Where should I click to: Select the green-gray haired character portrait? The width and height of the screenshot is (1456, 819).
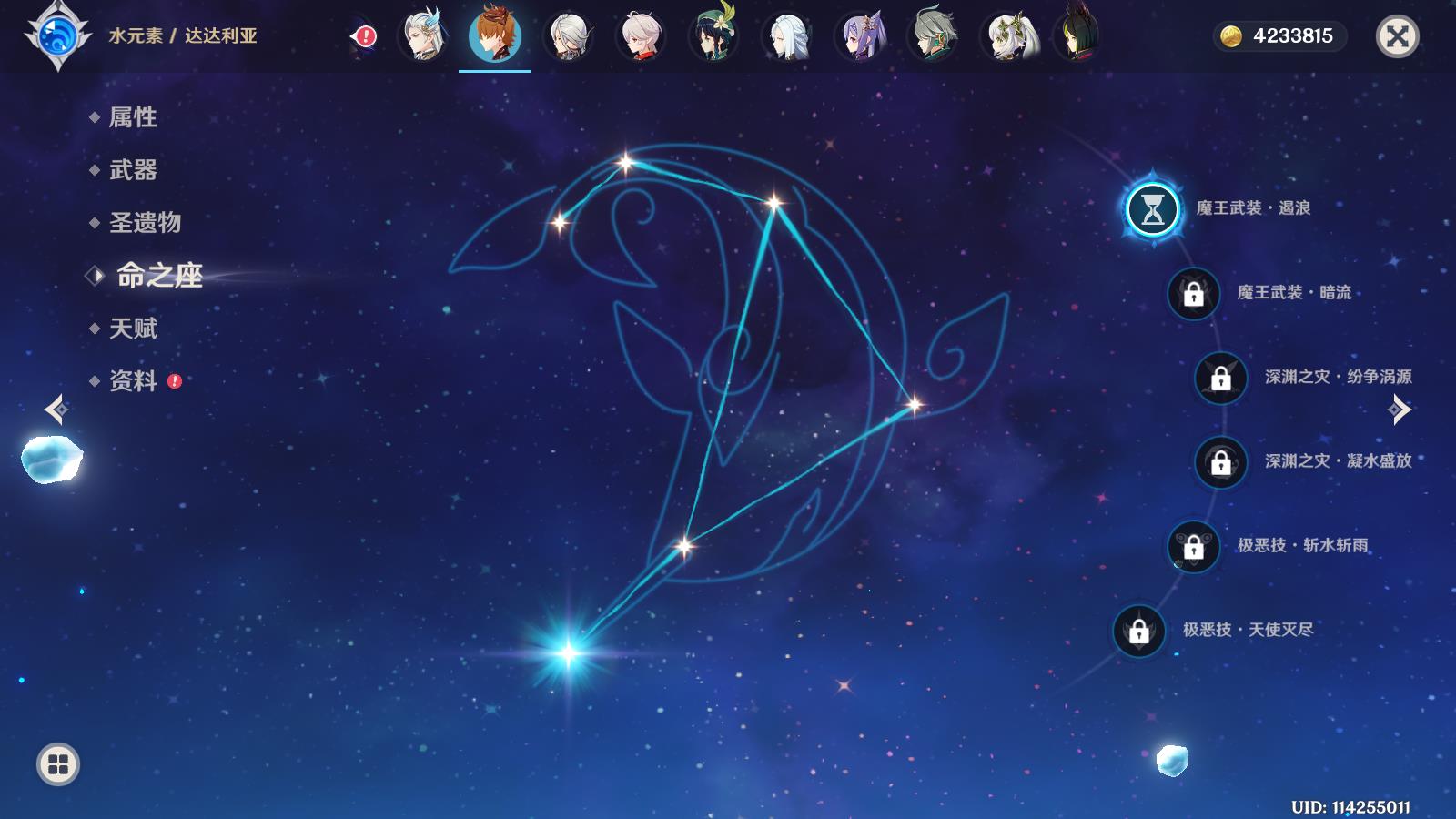tap(933, 36)
